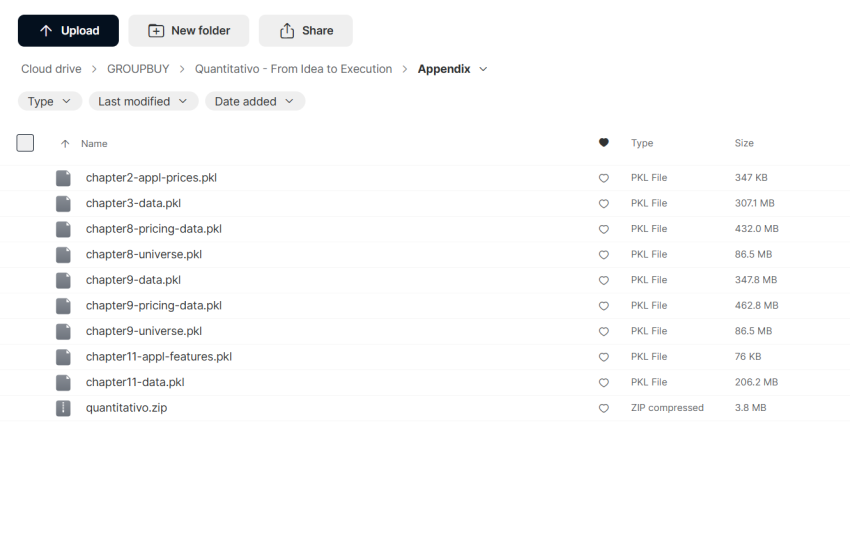
Task: Click the chapter8-universe.pkl file icon
Action: (x=63, y=254)
